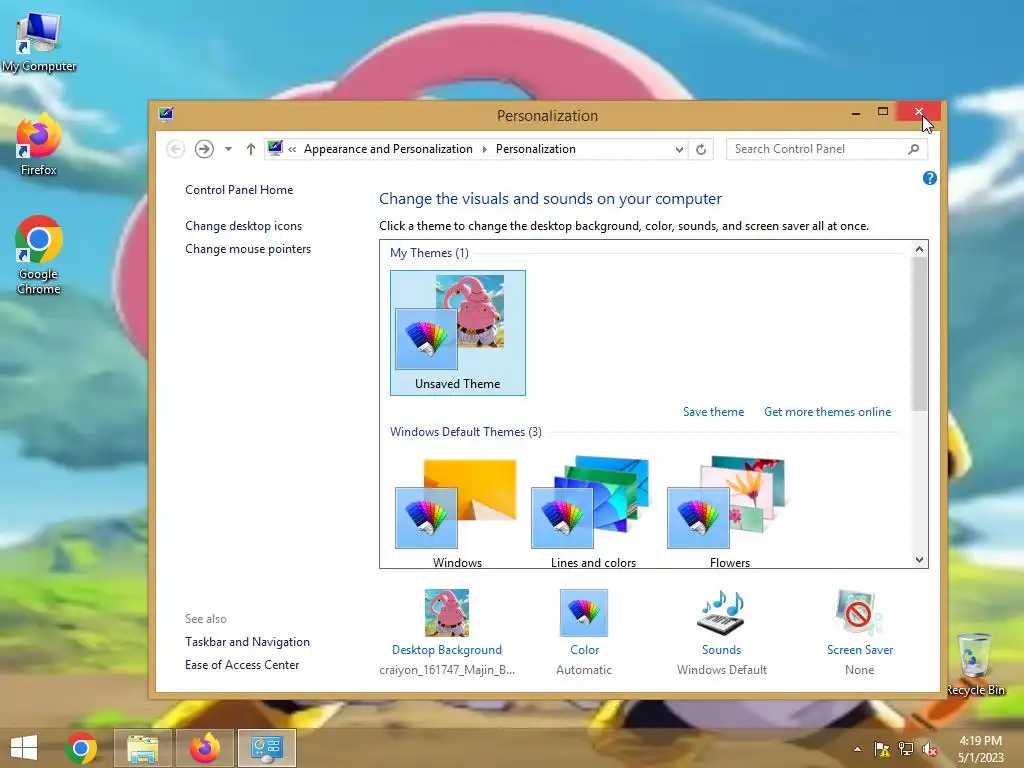Select the Lines and colors theme
This screenshot has height=768, width=1024.
(593, 513)
